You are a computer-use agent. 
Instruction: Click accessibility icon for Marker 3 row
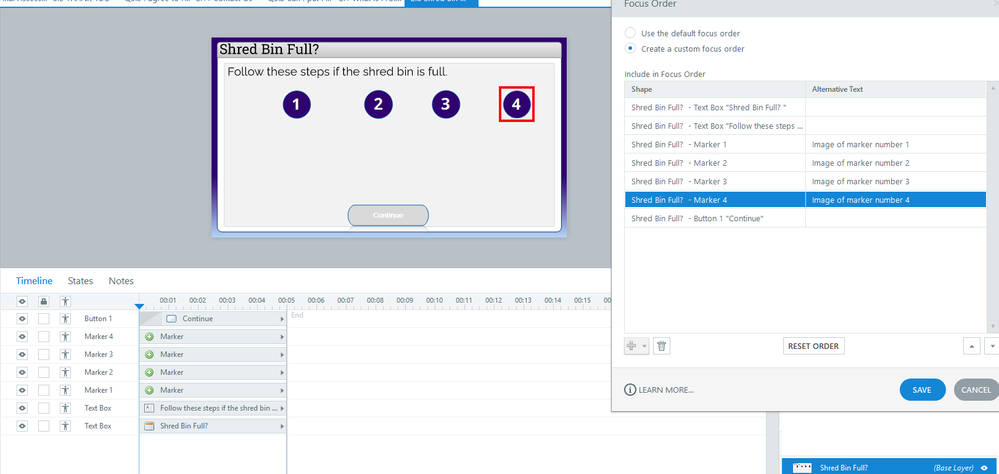[x=65, y=354]
